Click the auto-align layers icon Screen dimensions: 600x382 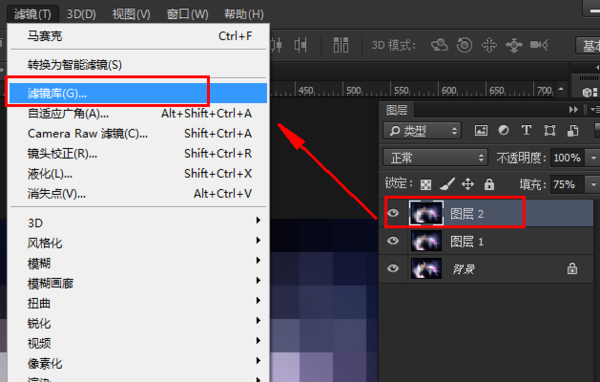(x=341, y=45)
